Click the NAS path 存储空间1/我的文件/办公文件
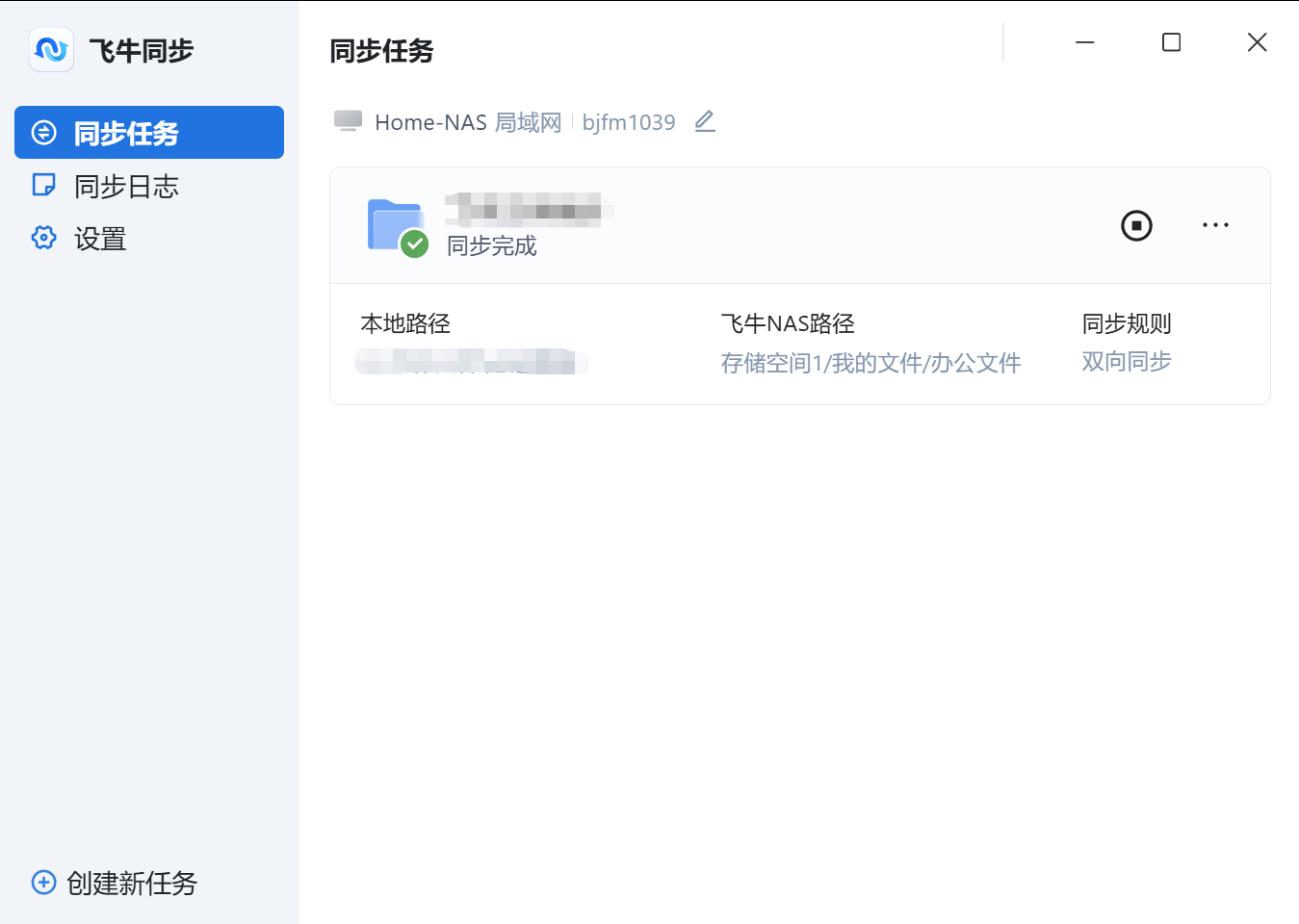This screenshot has width=1299, height=924. 870,363
